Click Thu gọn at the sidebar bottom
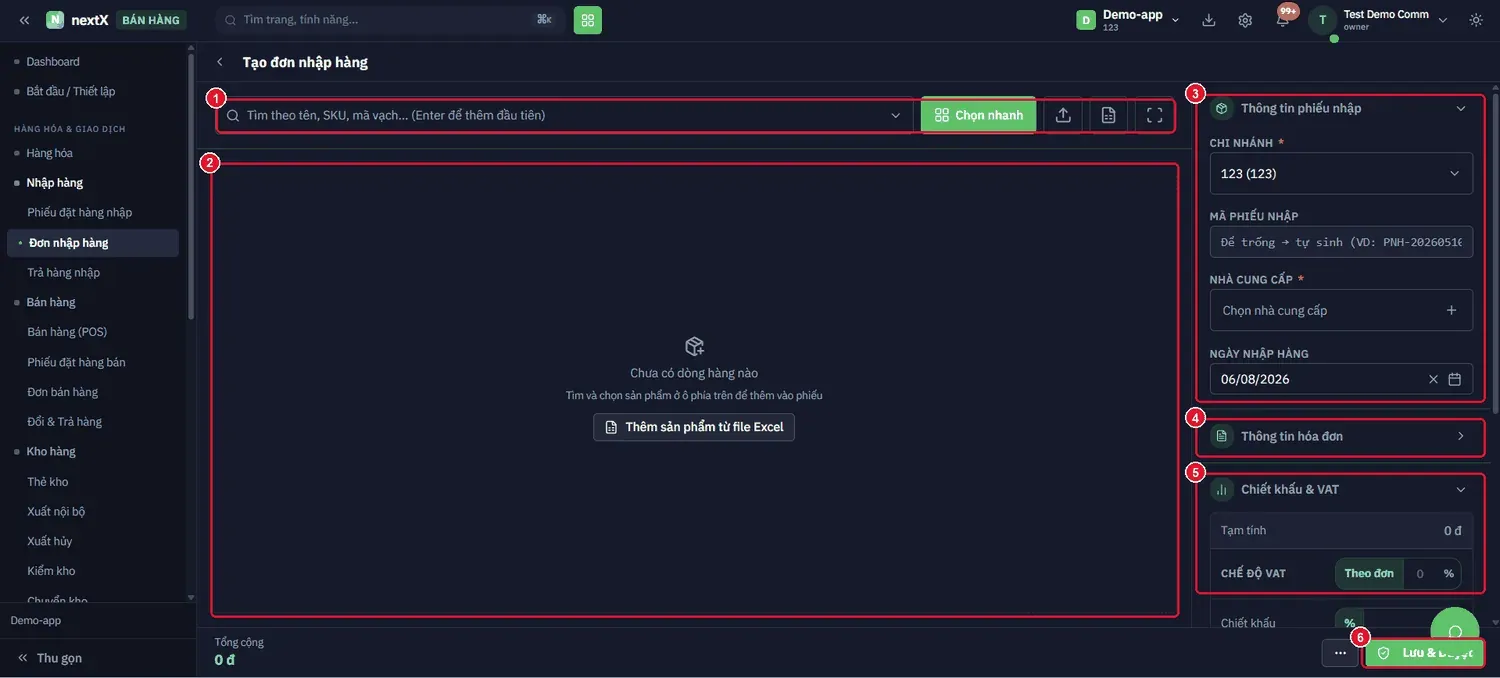Screen dimensions: 1500x678 point(50,658)
